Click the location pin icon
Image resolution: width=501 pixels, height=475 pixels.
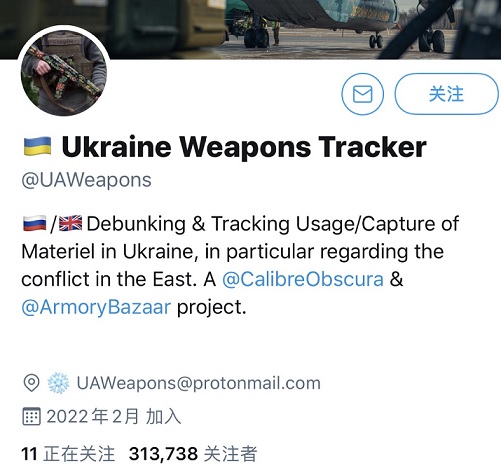coord(31,383)
